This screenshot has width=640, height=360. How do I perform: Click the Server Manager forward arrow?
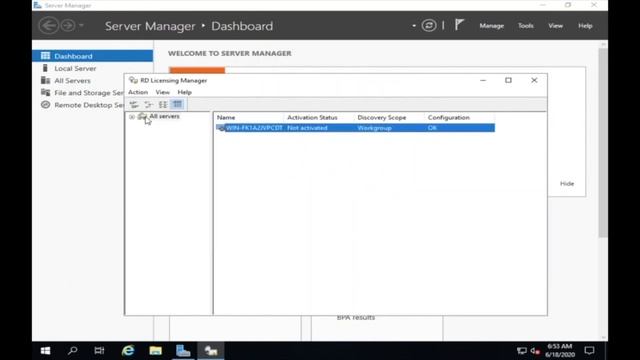click(68, 26)
